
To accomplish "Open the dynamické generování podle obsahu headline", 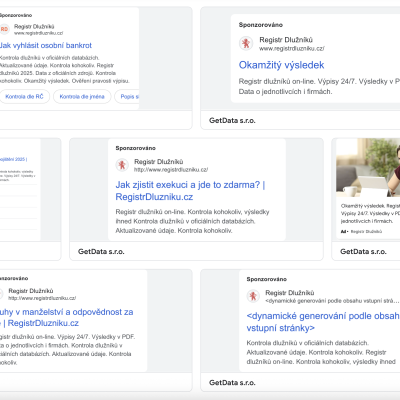I will [x=323, y=322].
